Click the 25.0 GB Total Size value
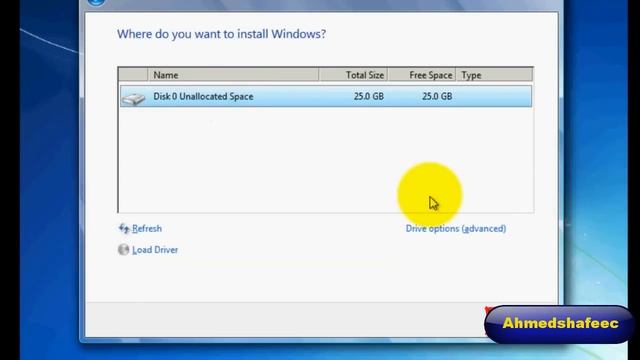 (x=369, y=96)
